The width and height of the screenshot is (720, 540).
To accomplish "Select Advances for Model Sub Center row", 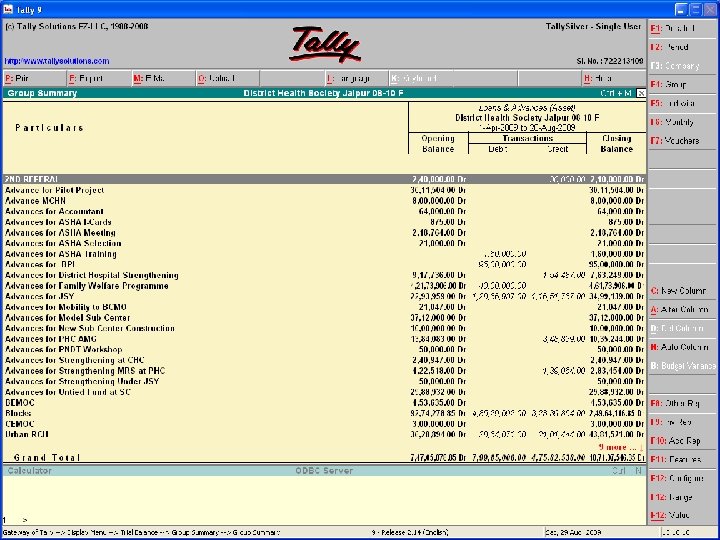I will pos(324,318).
